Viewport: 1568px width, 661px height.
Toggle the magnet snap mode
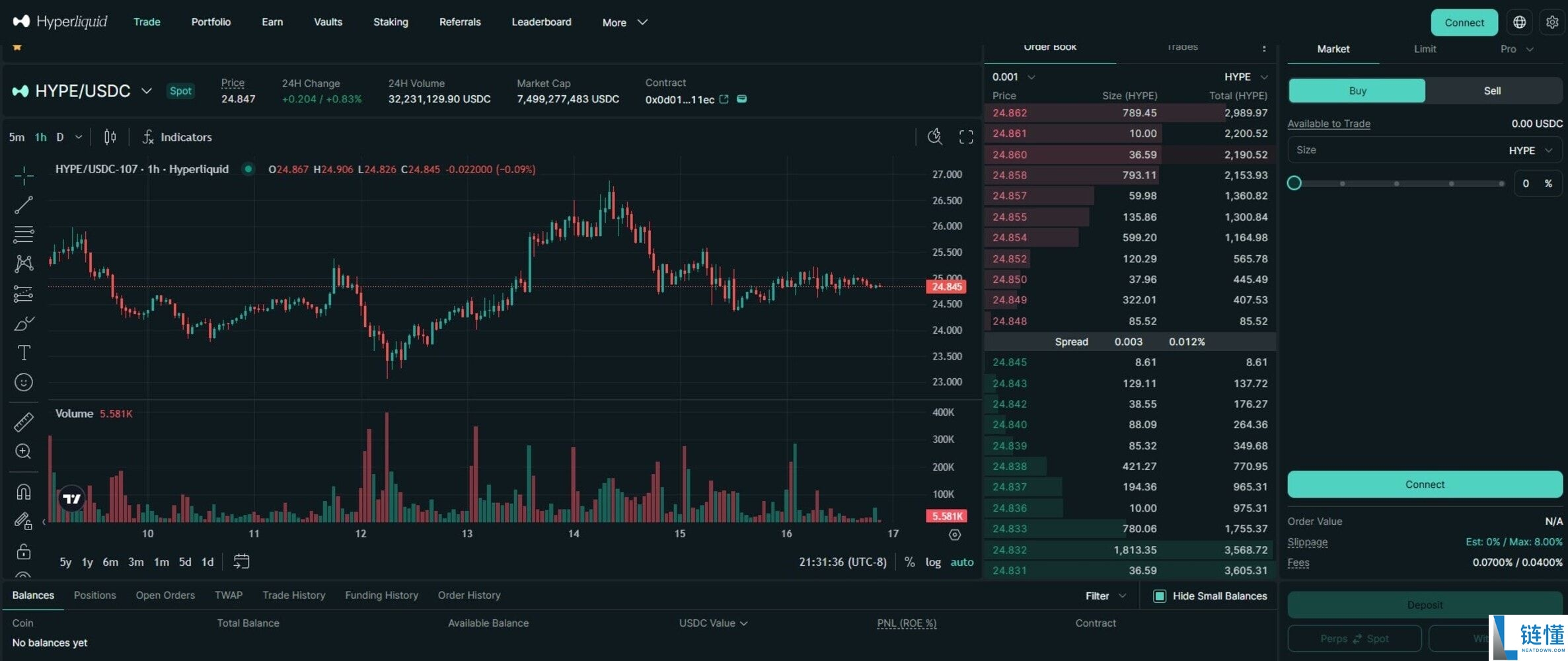pyautogui.click(x=24, y=492)
